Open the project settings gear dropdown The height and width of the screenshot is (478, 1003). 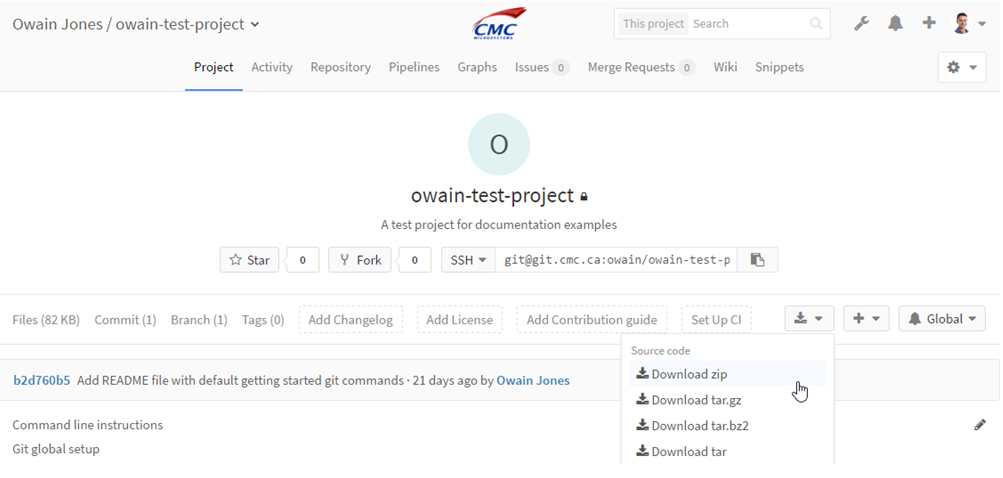pyautogui.click(x=961, y=67)
